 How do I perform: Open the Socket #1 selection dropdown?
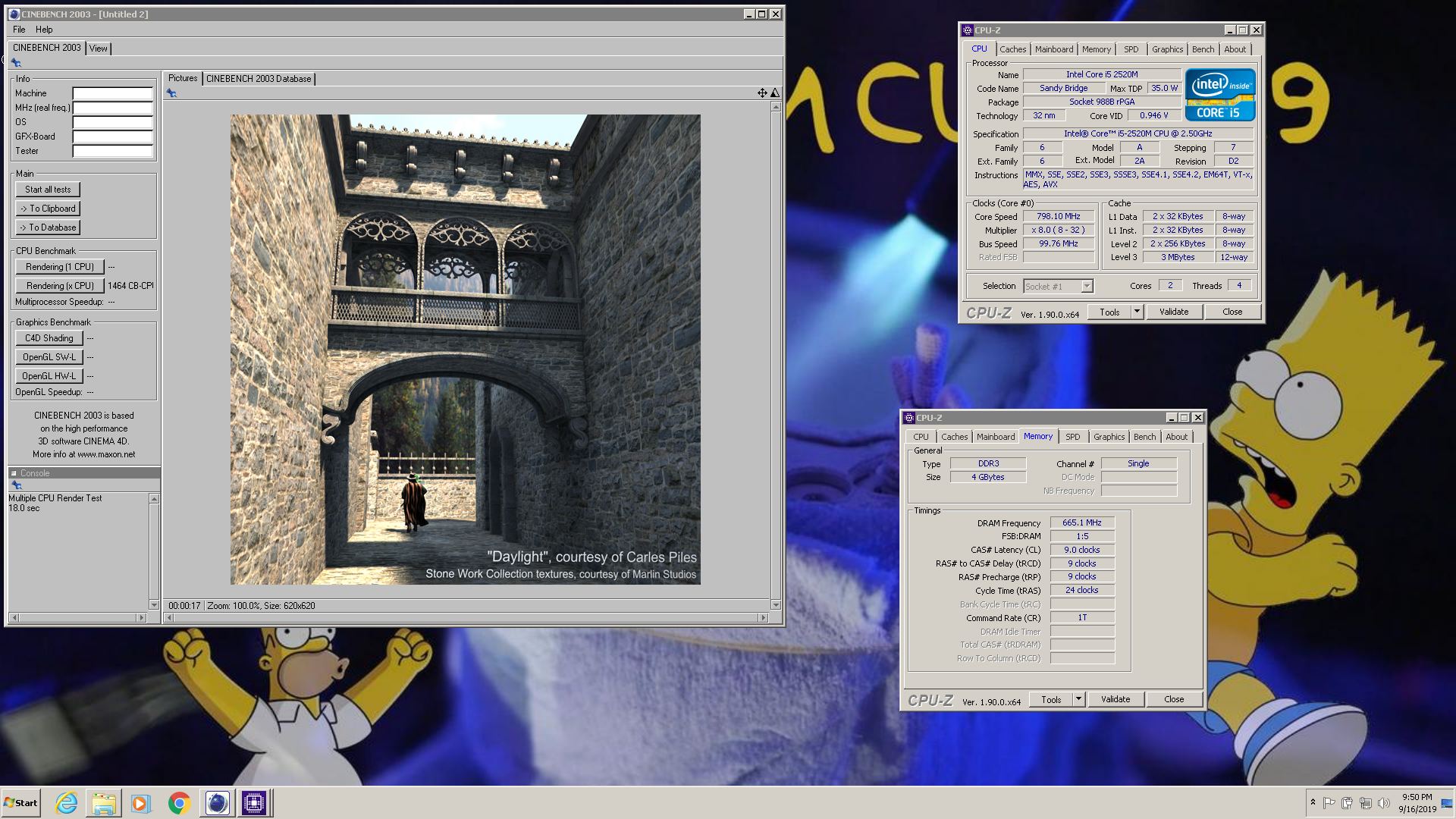click(1087, 287)
